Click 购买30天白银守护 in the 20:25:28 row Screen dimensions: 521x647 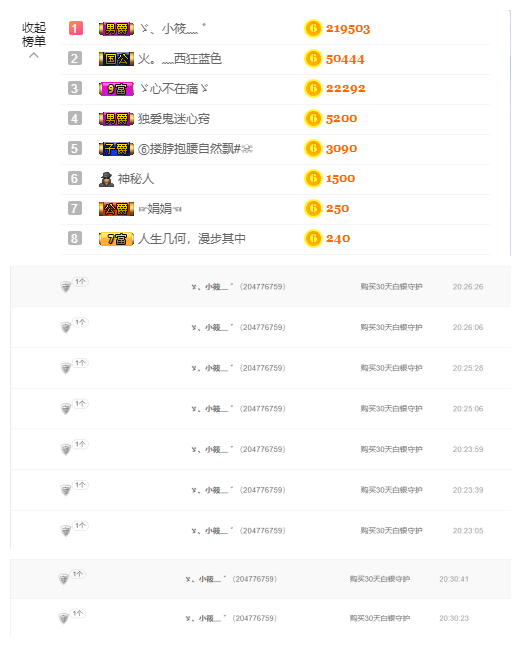(x=391, y=368)
